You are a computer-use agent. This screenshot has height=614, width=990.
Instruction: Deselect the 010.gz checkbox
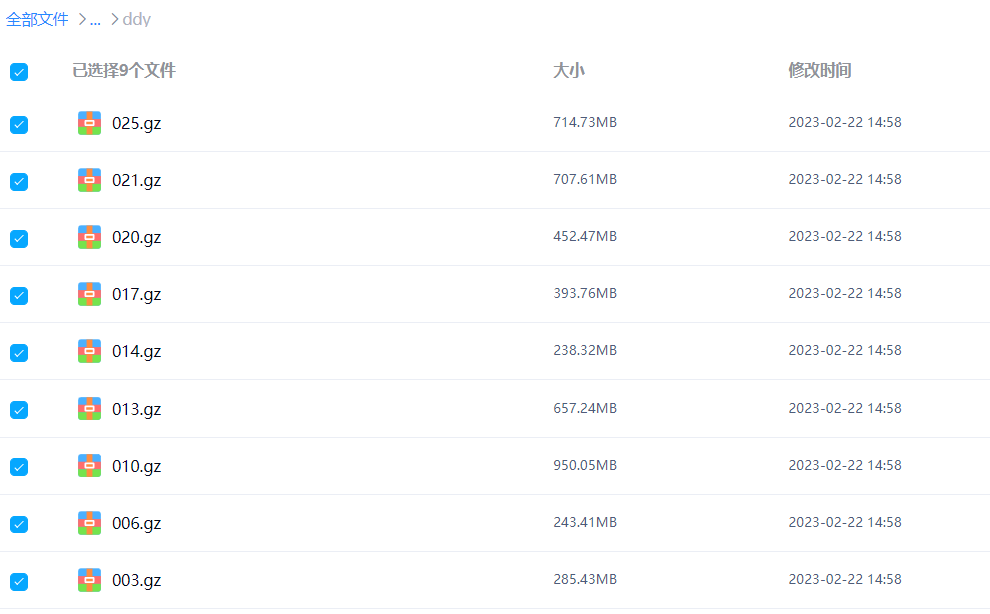[19, 467]
